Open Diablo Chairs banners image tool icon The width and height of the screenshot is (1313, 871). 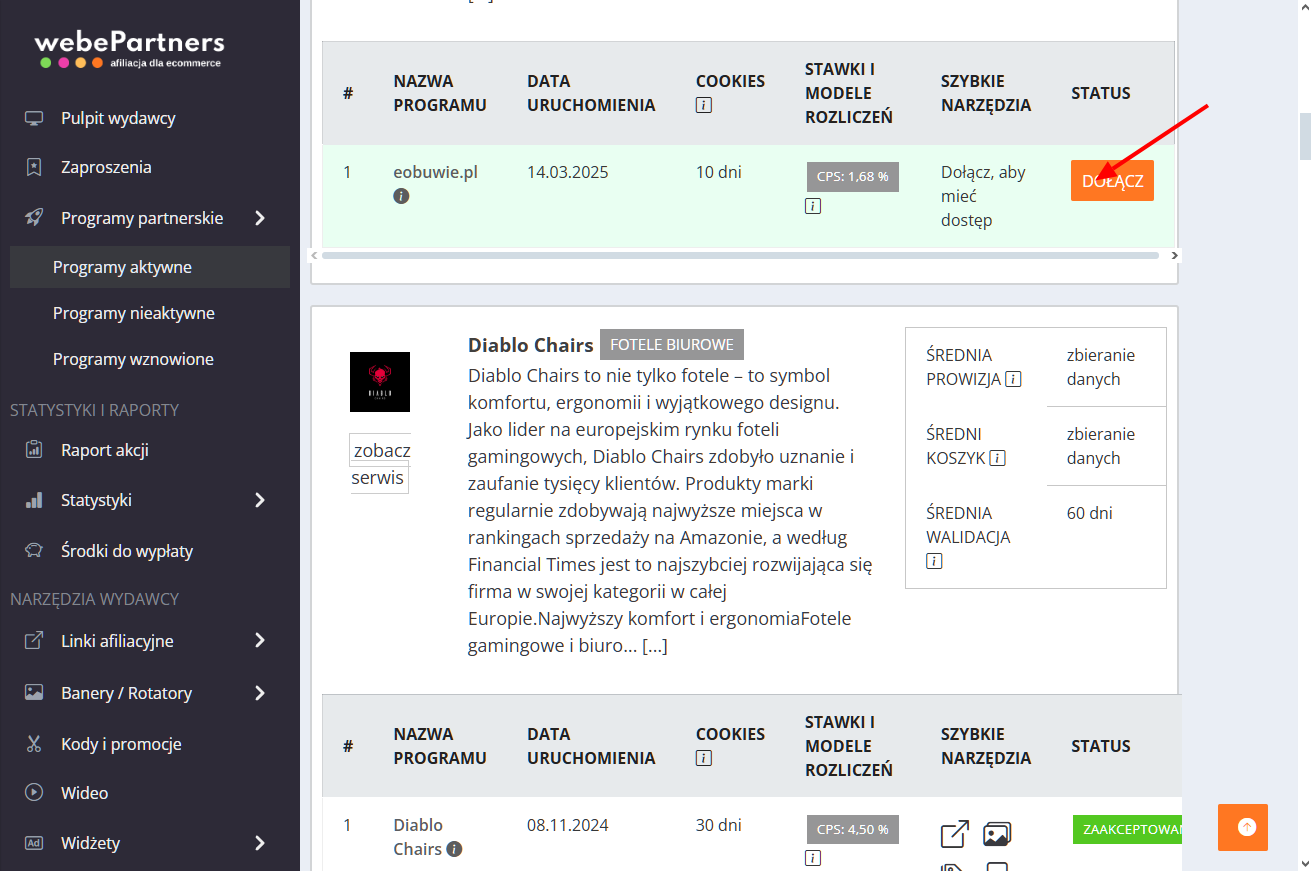click(x=997, y=834)
